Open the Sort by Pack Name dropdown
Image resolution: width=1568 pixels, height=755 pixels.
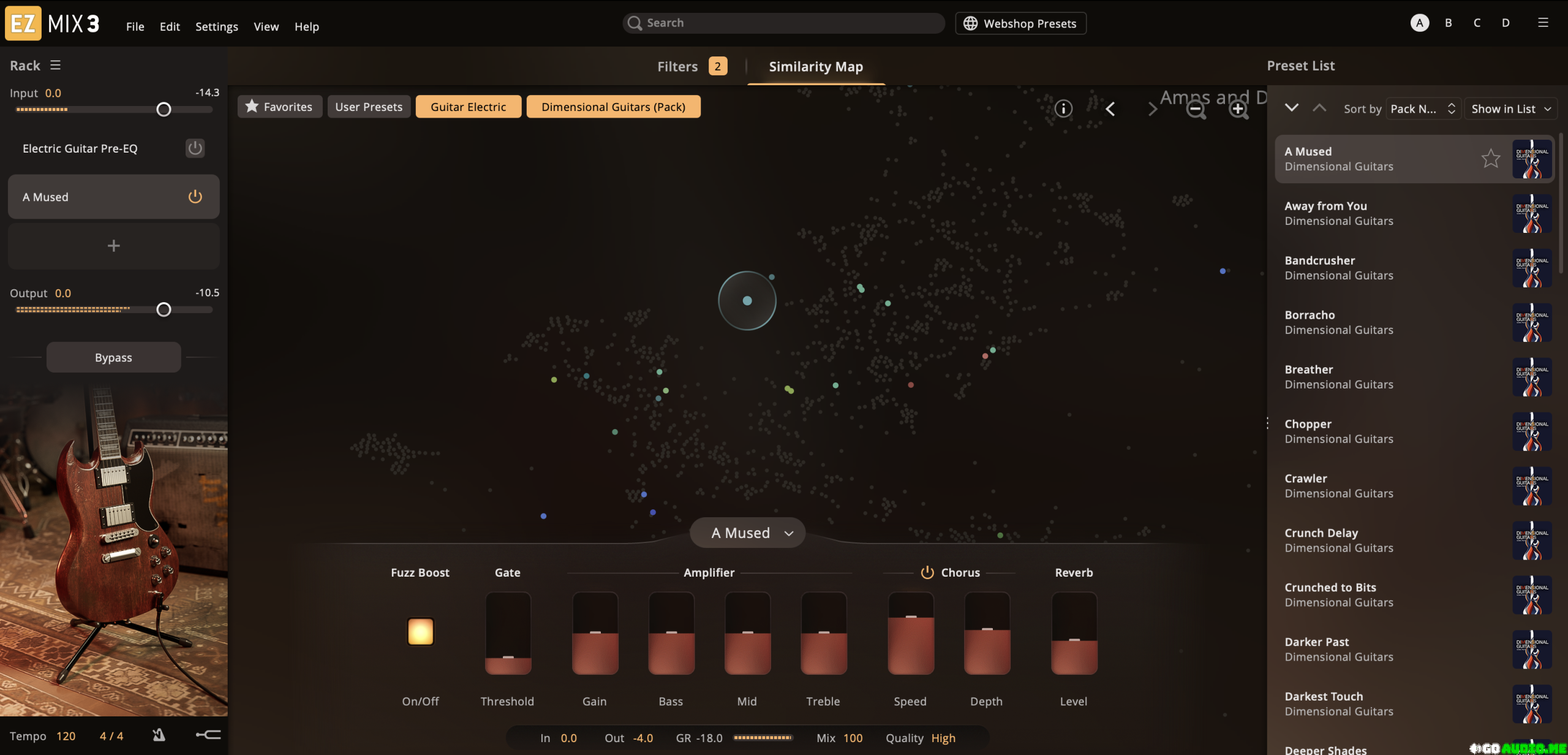(x=1423, y=108)
